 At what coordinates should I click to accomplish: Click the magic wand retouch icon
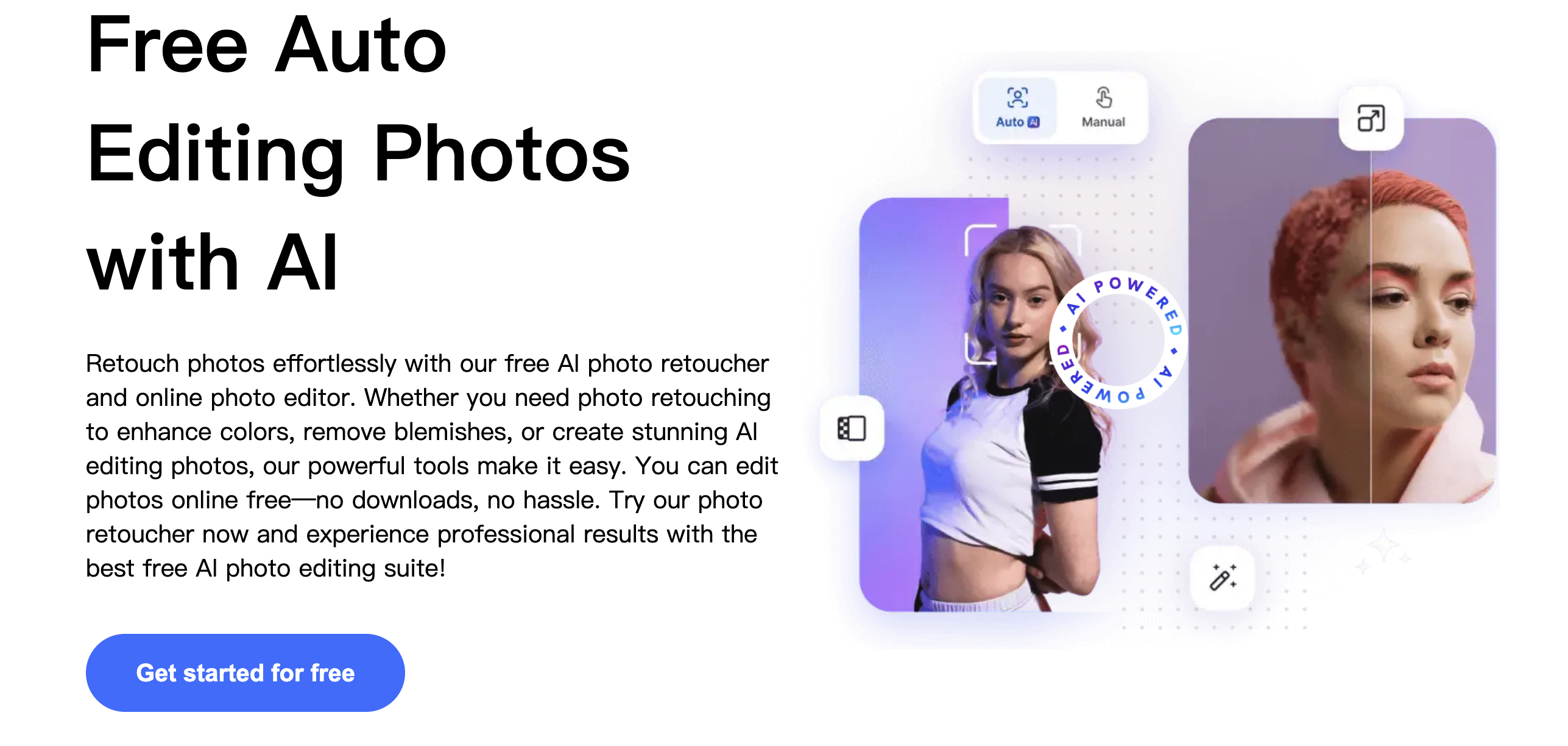(1223, 577)
